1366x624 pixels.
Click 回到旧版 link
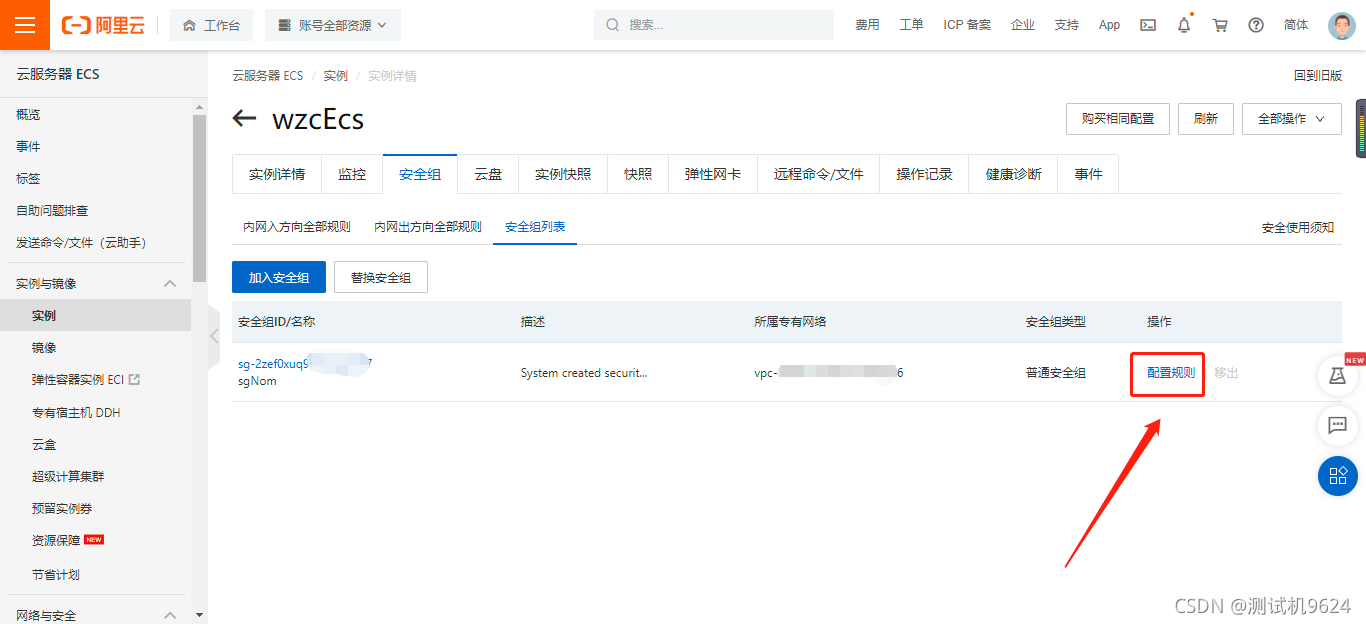coord(1318,76)
